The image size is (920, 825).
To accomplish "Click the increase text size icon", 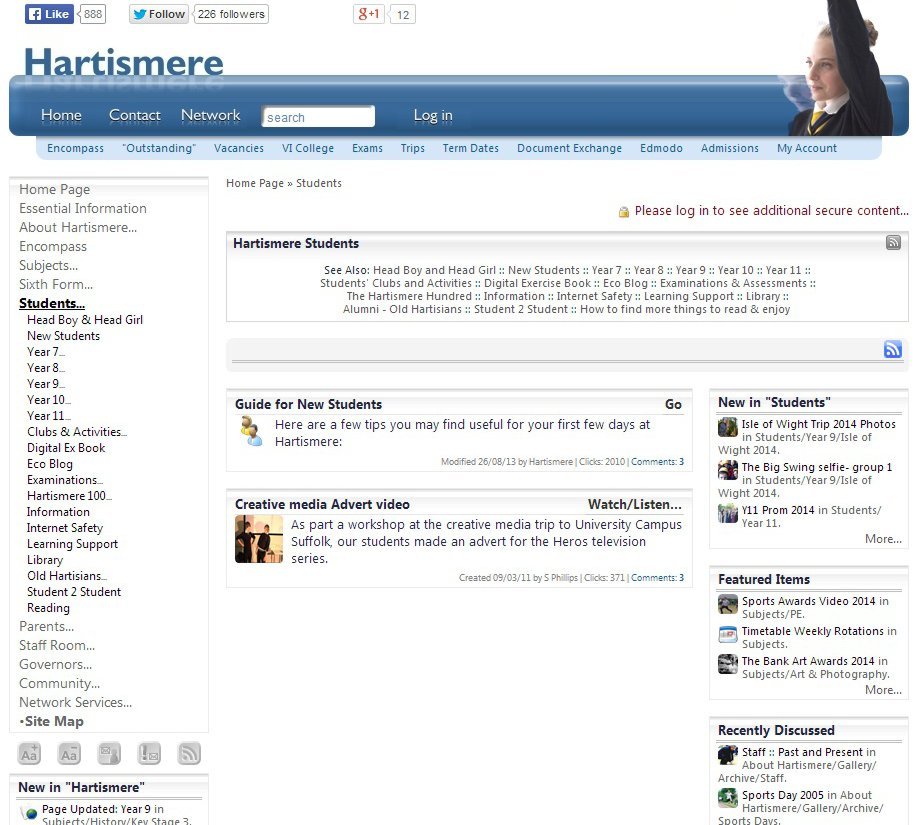I will click(30, 754).
